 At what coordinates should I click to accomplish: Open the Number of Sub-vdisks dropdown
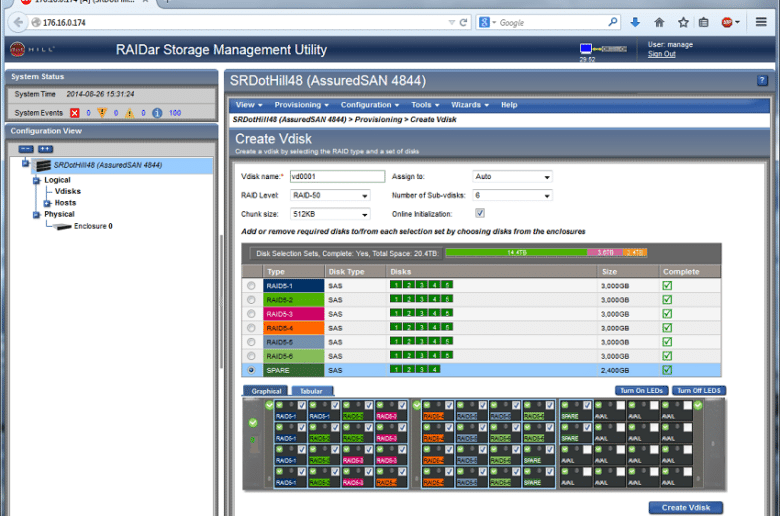tap(512, 196)
